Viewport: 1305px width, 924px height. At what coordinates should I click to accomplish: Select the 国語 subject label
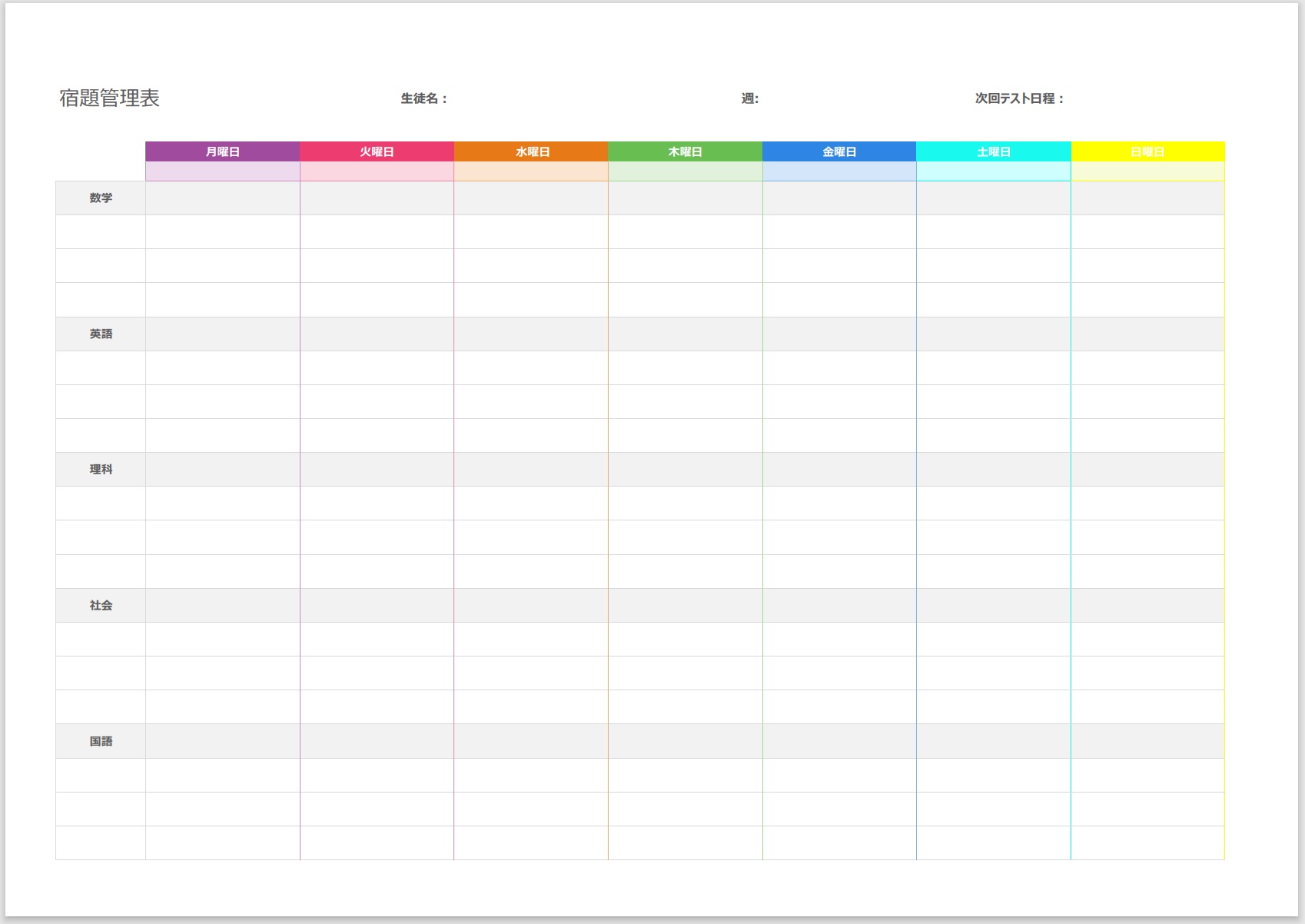[x=101, y=741]
